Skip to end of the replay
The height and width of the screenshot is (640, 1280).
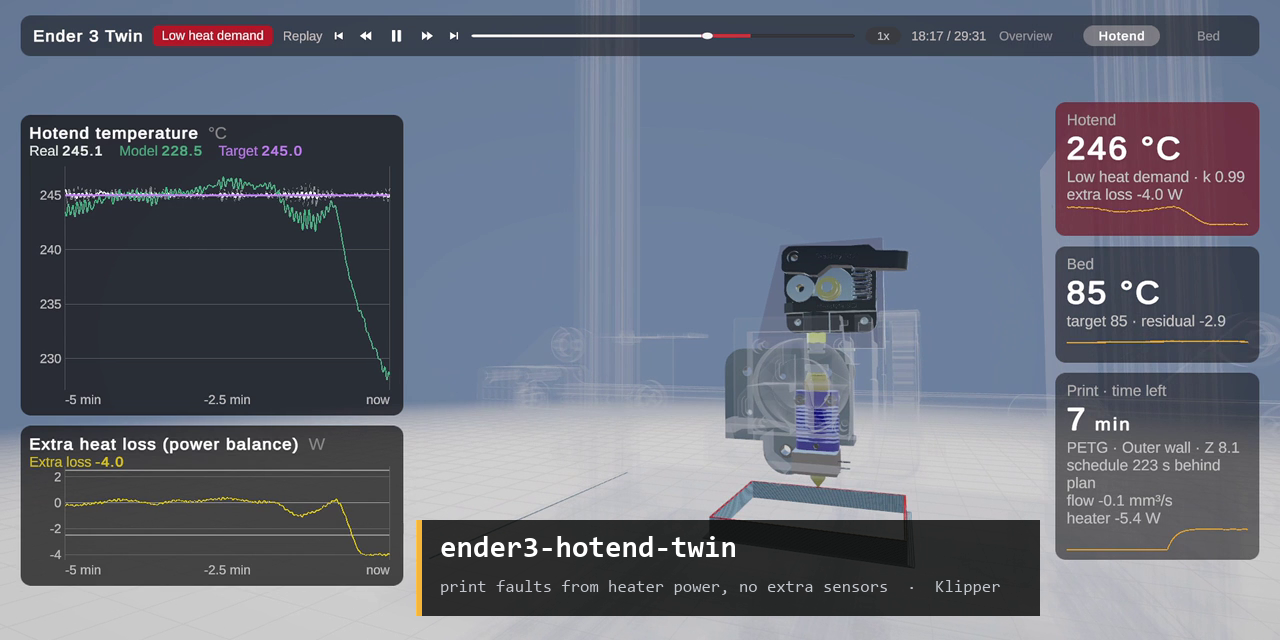coord(454,36)
